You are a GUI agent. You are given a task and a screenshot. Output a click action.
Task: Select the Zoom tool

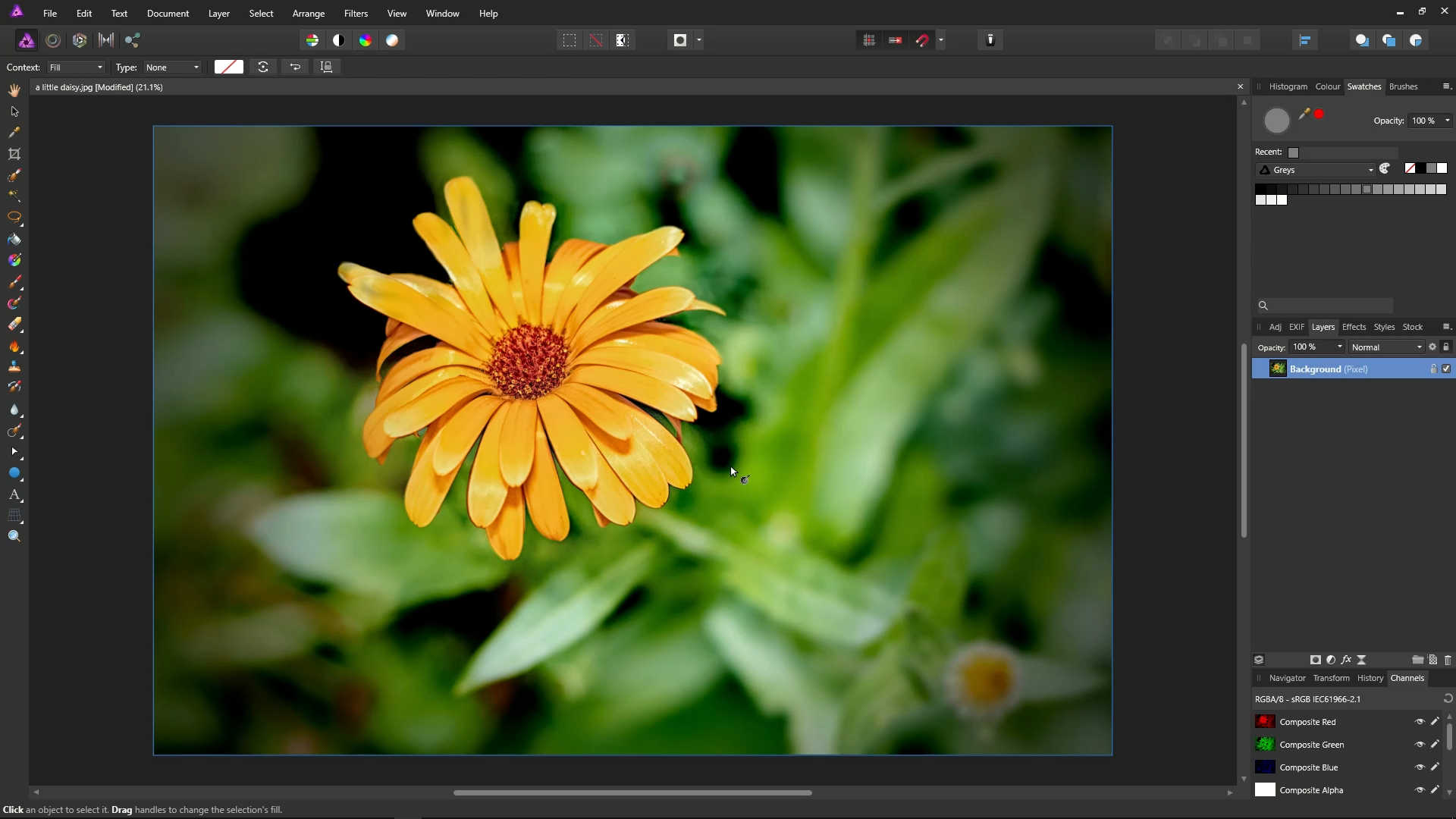[x=14, y=536]
